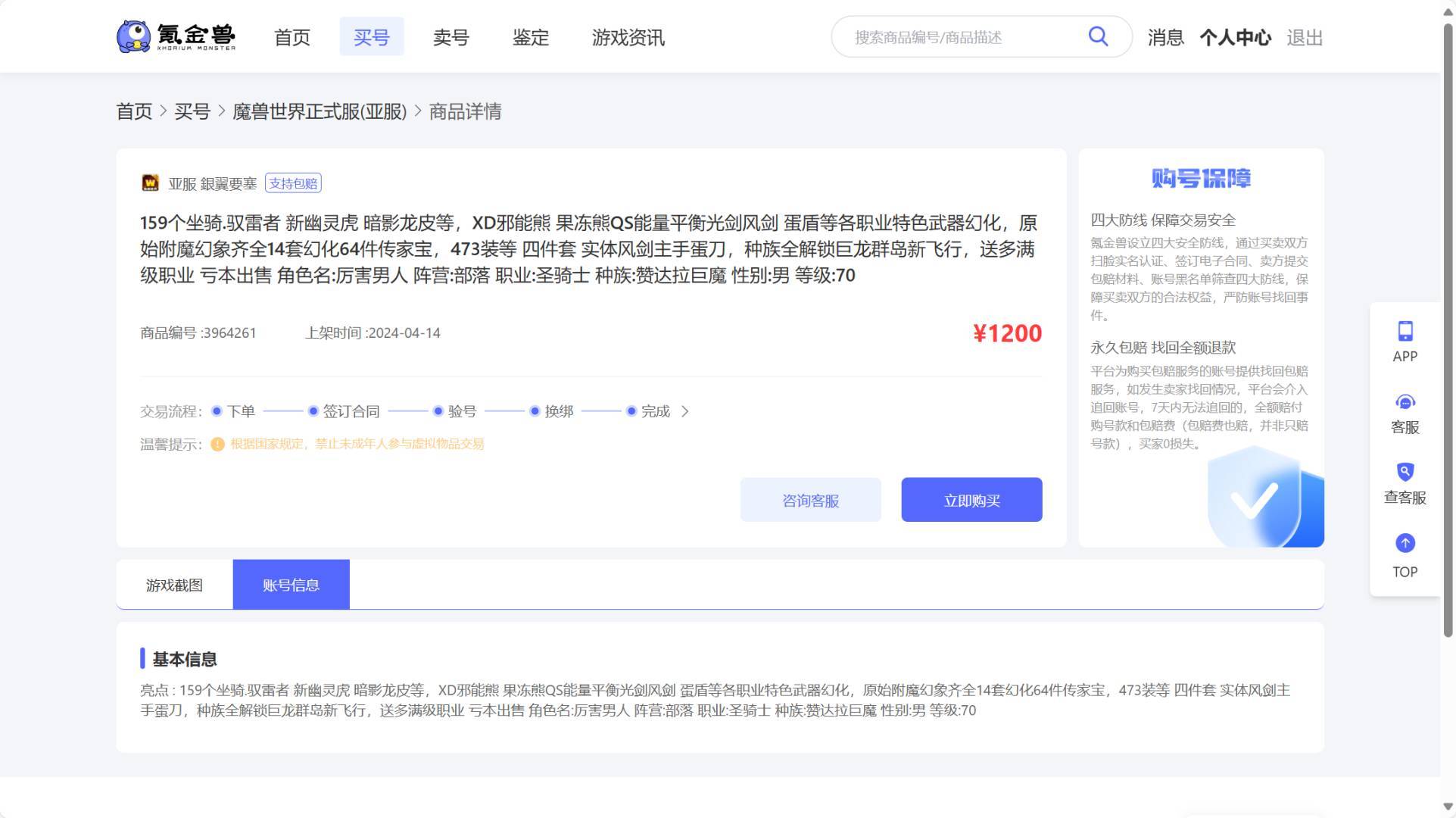
Task: Select 买号 in the top navigation
Action: [x=371, y=37]
